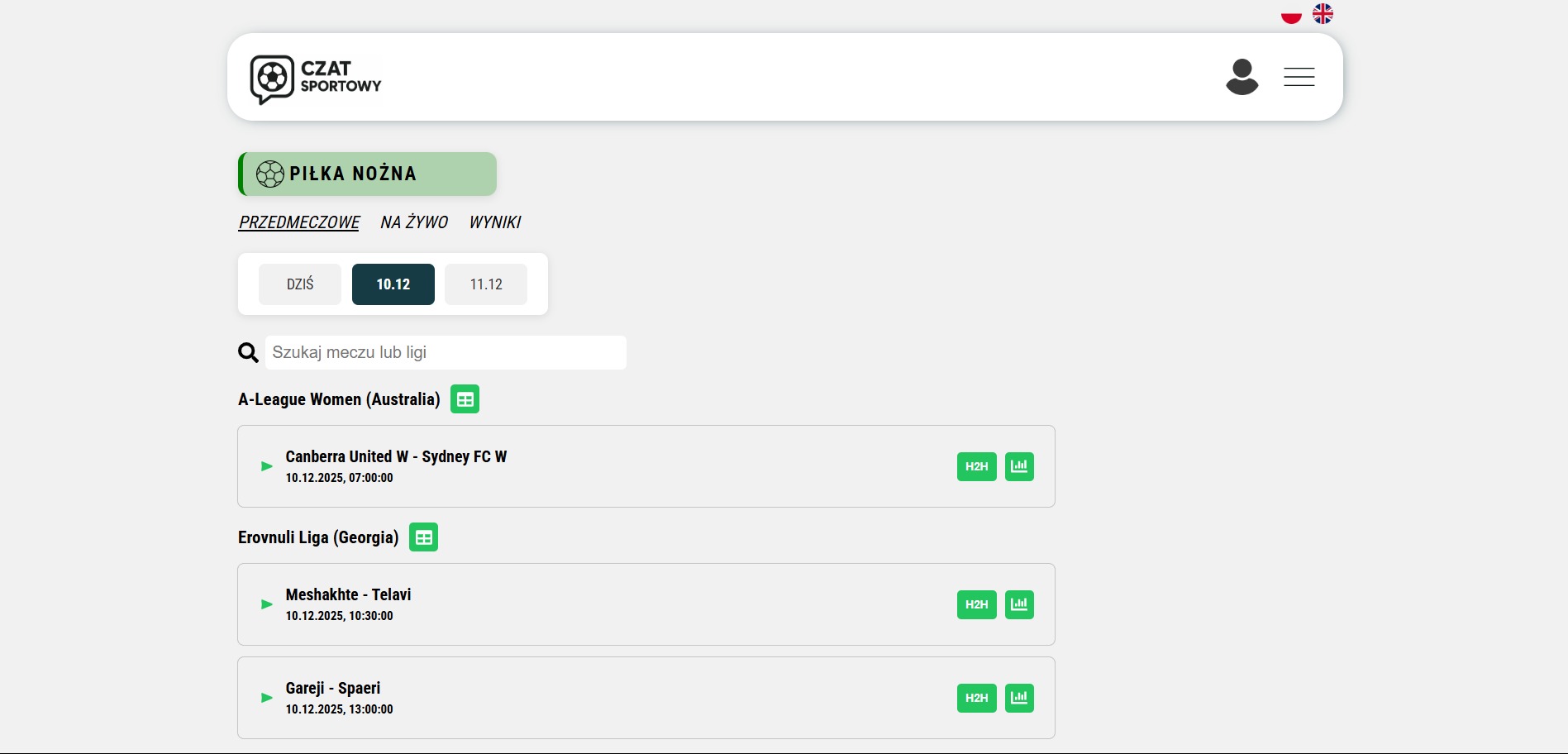This screenshot has width=1568, height=754.
Task: Open the user profile icon
Action: (x=1242, y=77)
